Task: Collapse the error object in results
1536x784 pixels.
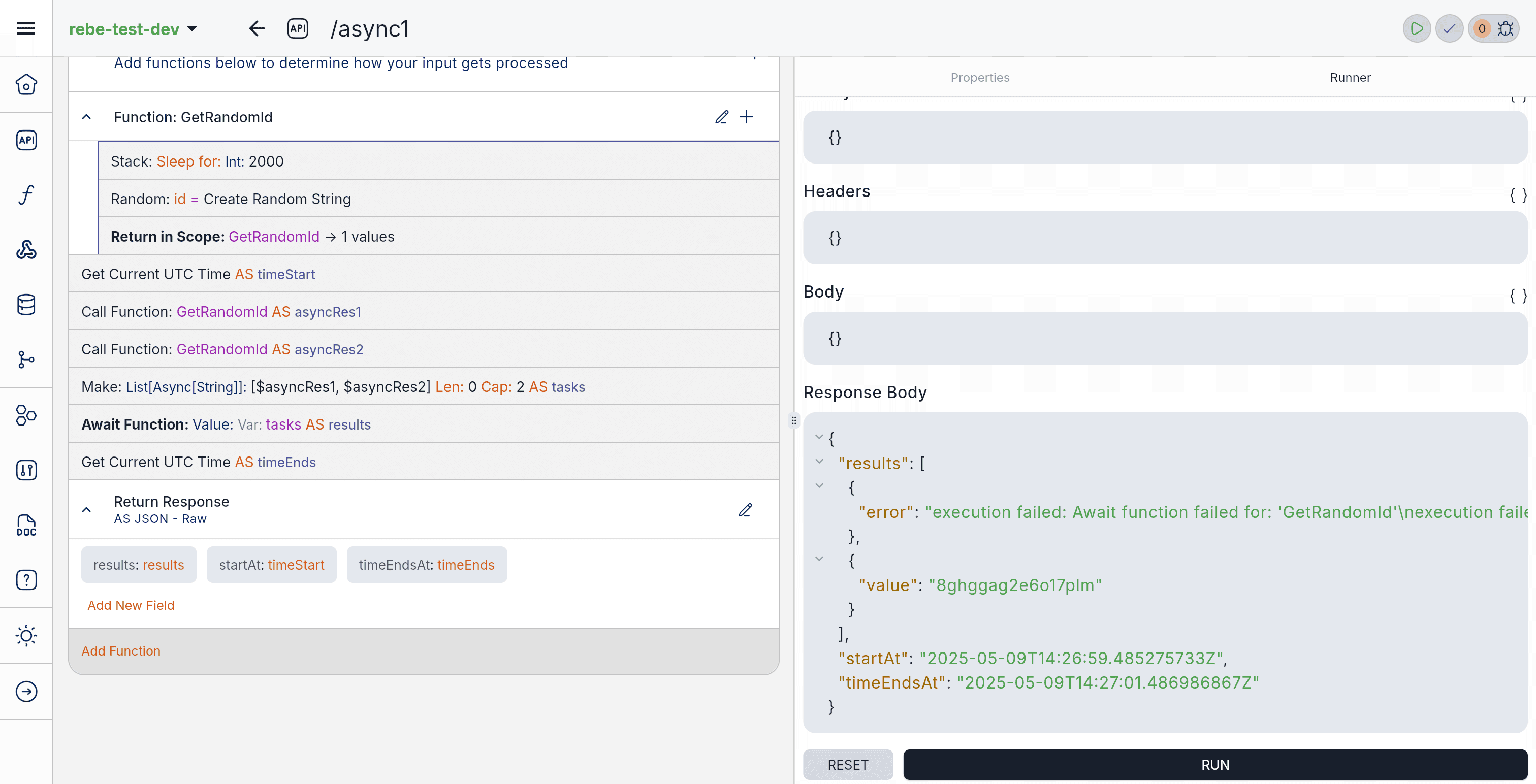Action: tap(819, 486)
